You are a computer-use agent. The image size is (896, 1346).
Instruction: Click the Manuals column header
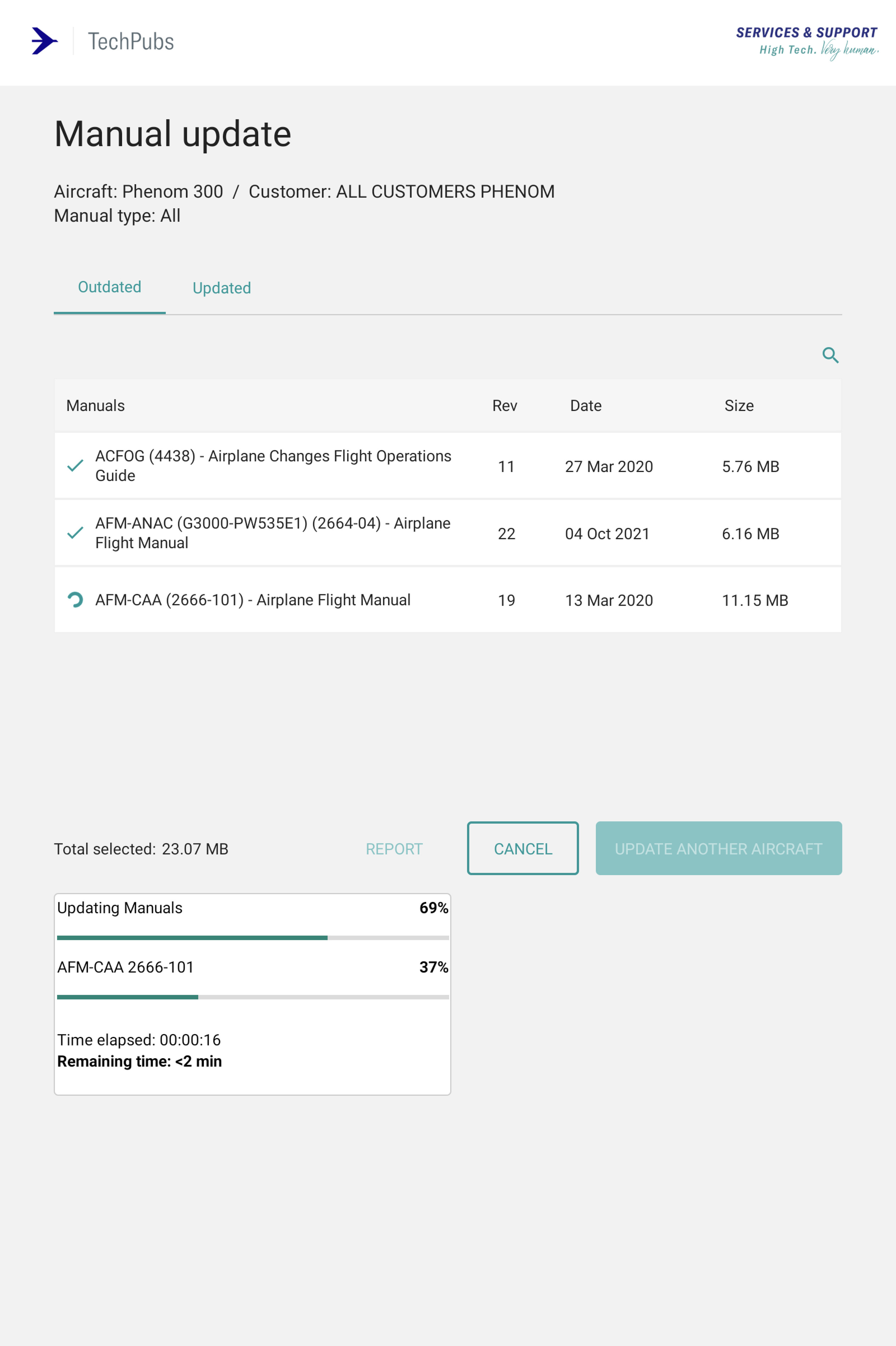(x=95, y=406)
